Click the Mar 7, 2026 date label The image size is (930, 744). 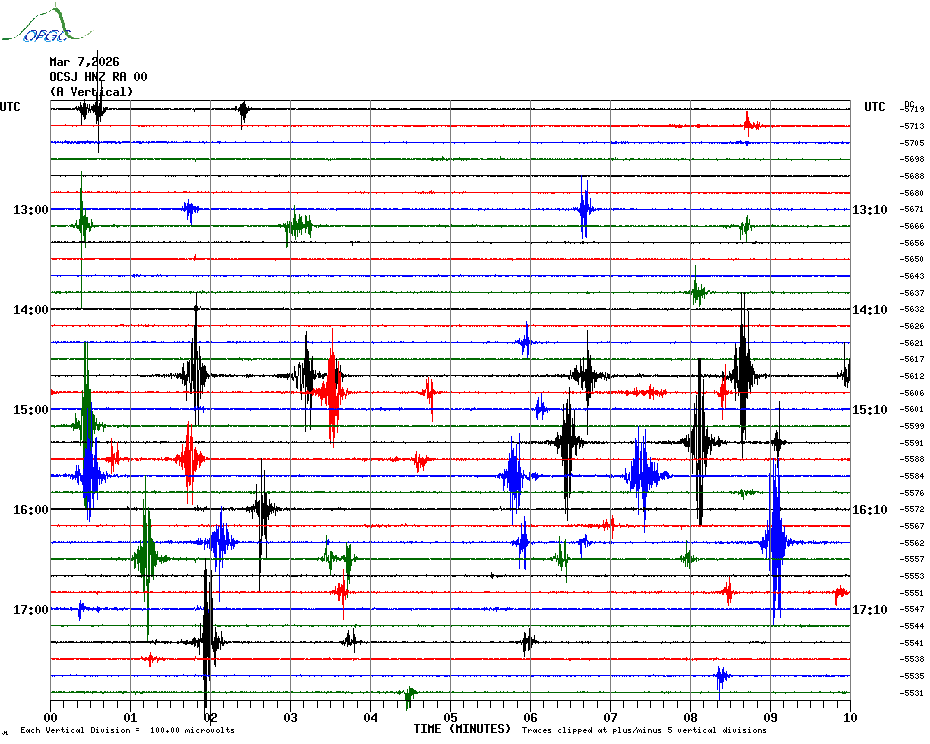(x=84, y=62)
